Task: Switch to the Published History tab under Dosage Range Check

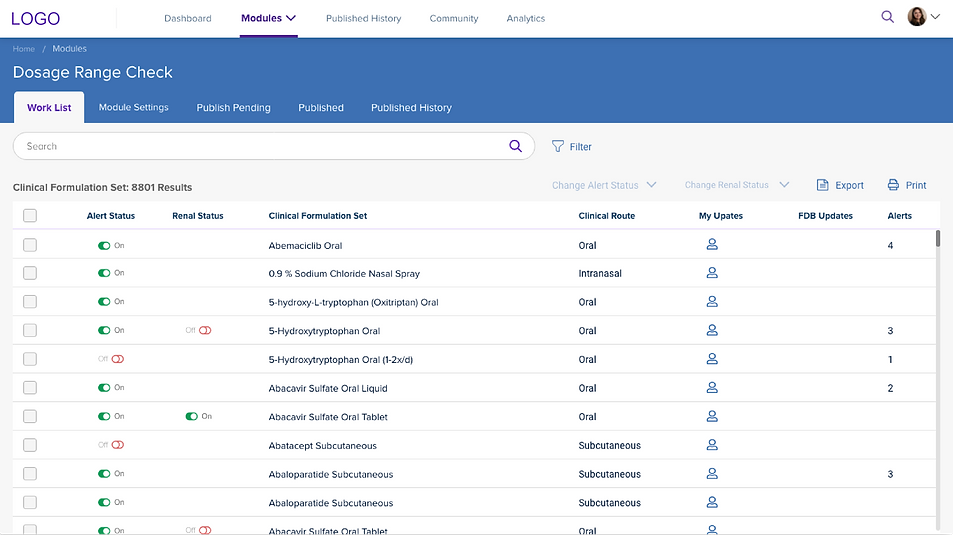Action: pos(411,108)
